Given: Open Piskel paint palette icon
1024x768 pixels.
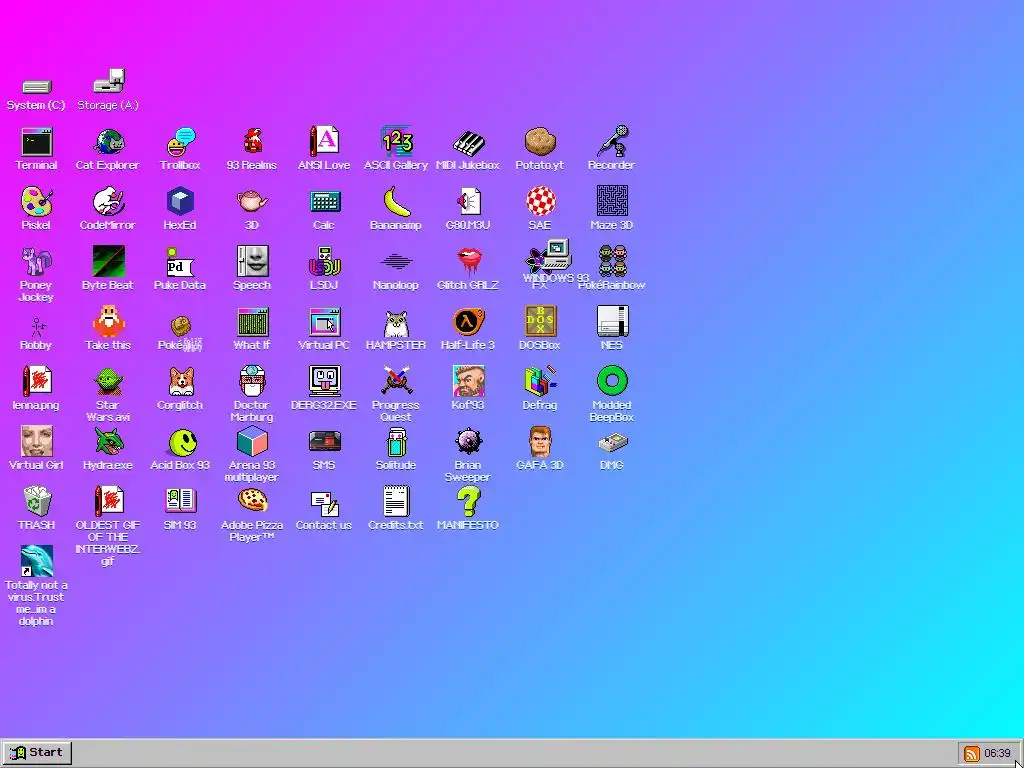Looking at the screenshot, I should point(36,202).
